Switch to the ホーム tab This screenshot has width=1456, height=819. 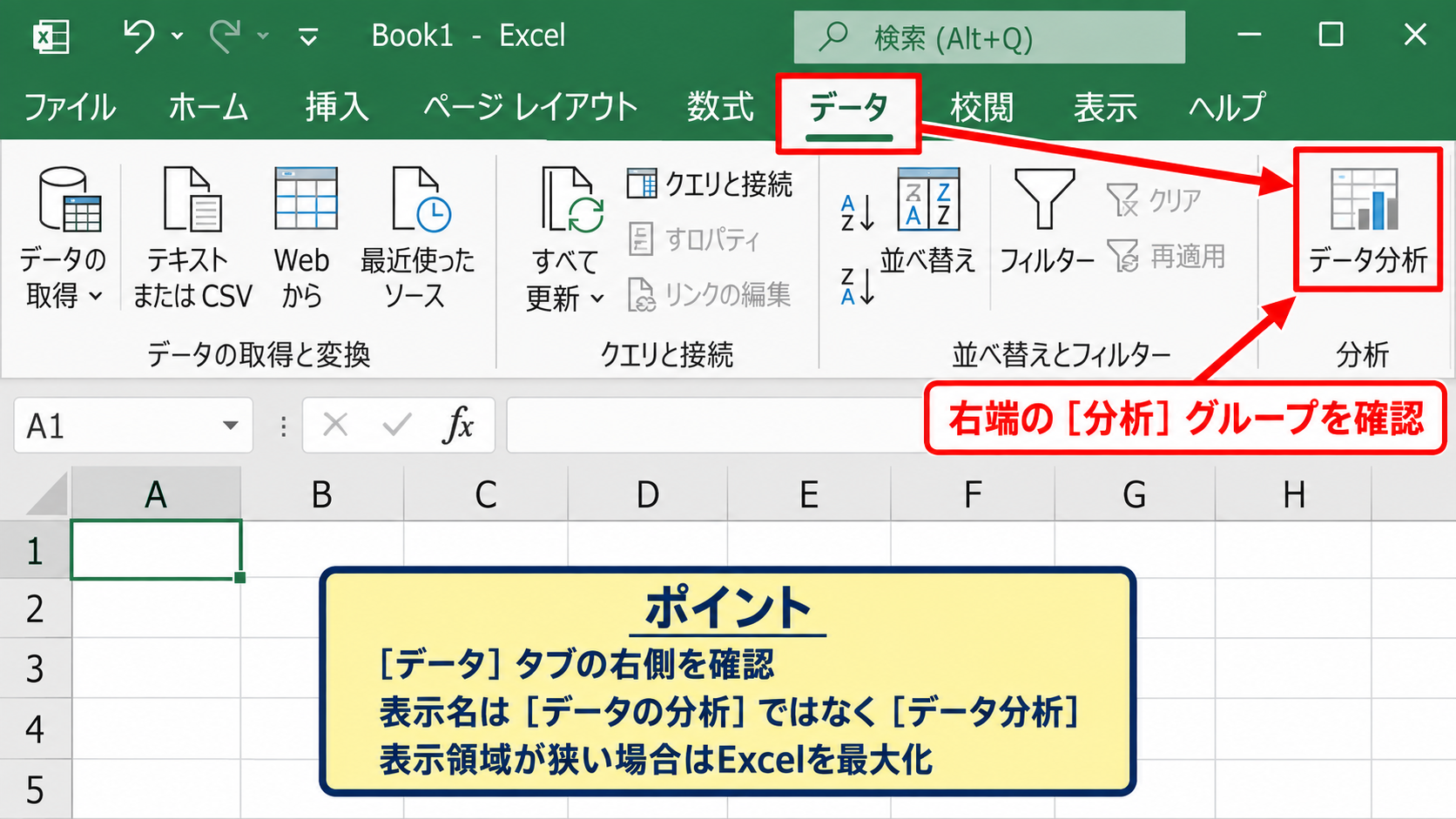coord(209,107)
